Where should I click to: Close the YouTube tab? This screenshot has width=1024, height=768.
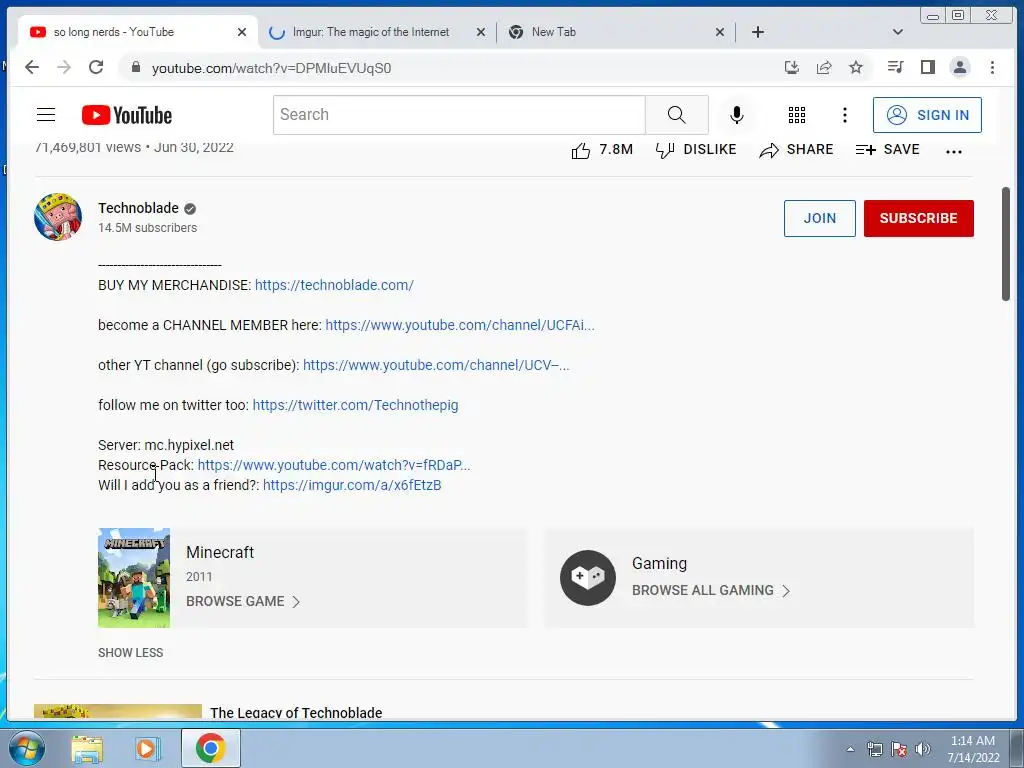coord(242,32)
